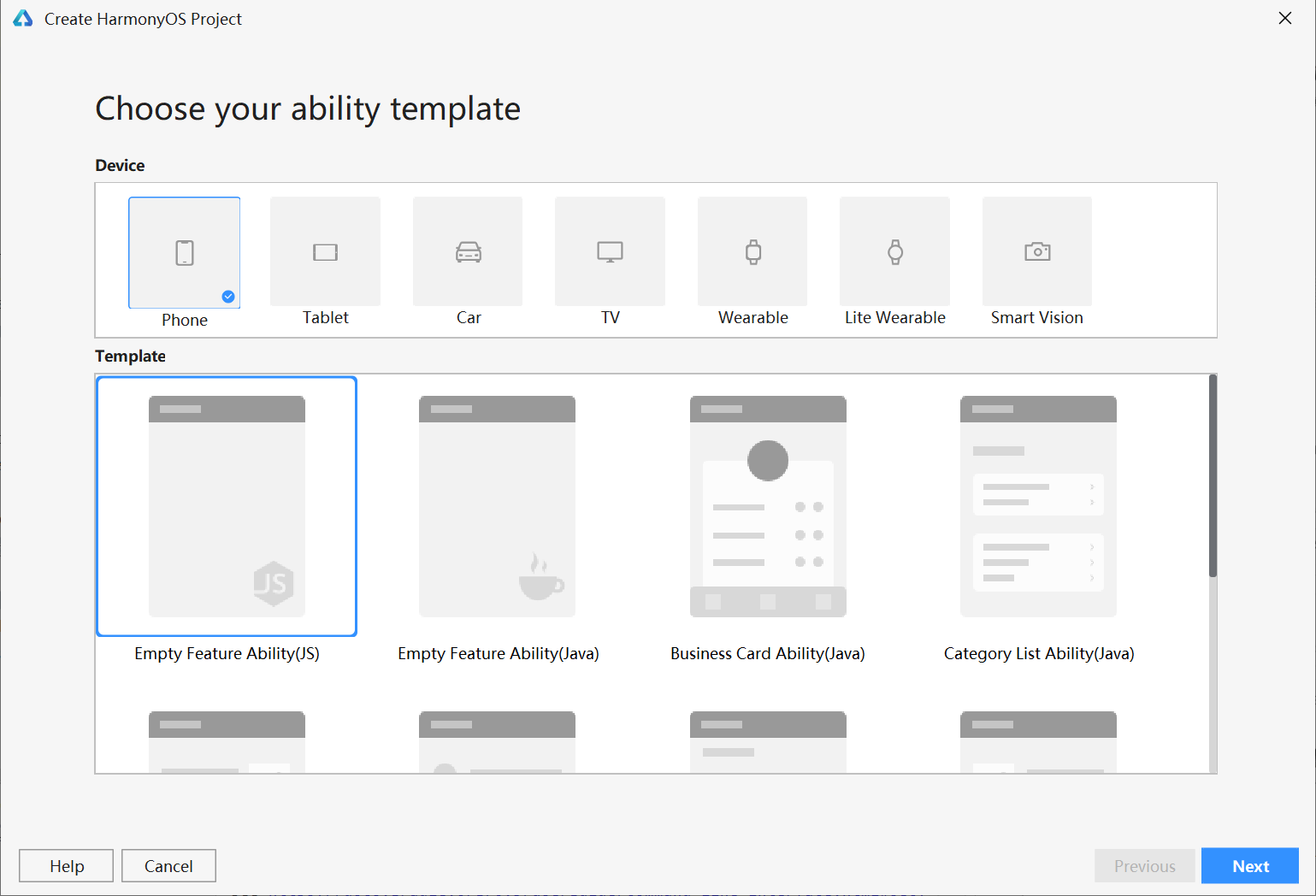Pick Category List Ability(Java) template thumbnail
1316x896 pixels.
click(x=1038, y=506)
